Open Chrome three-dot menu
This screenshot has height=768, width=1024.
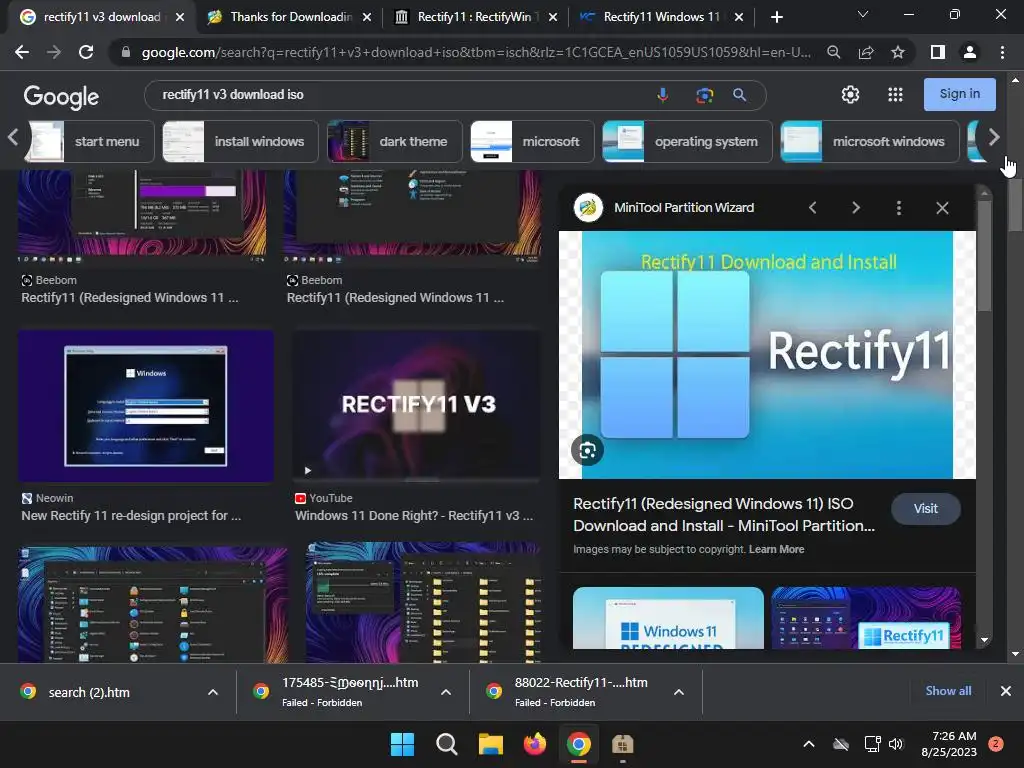coord(1002,52)
